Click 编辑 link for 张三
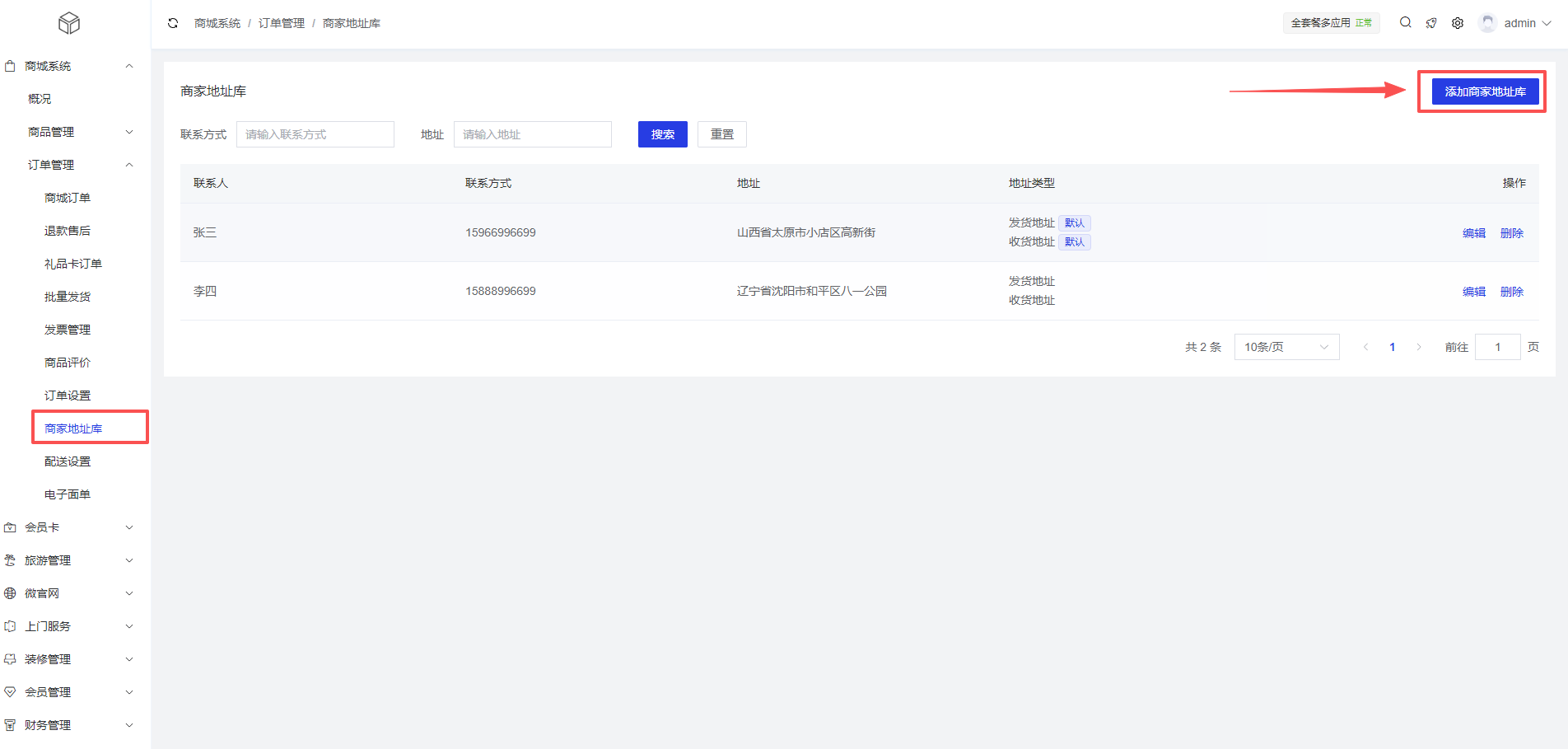 [1473, 233]
